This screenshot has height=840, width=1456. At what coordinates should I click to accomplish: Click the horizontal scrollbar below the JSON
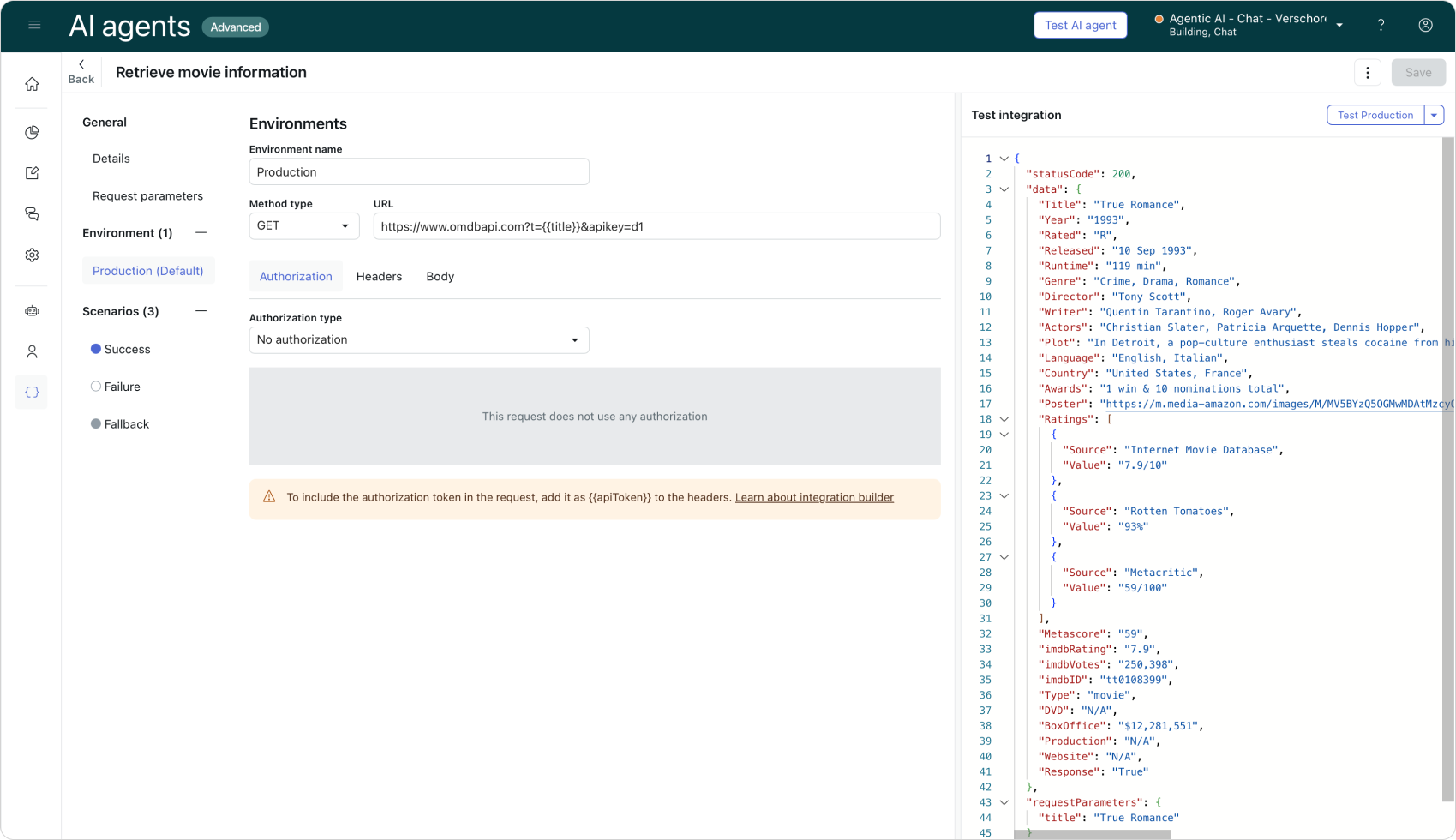[x=1092, y=834]
